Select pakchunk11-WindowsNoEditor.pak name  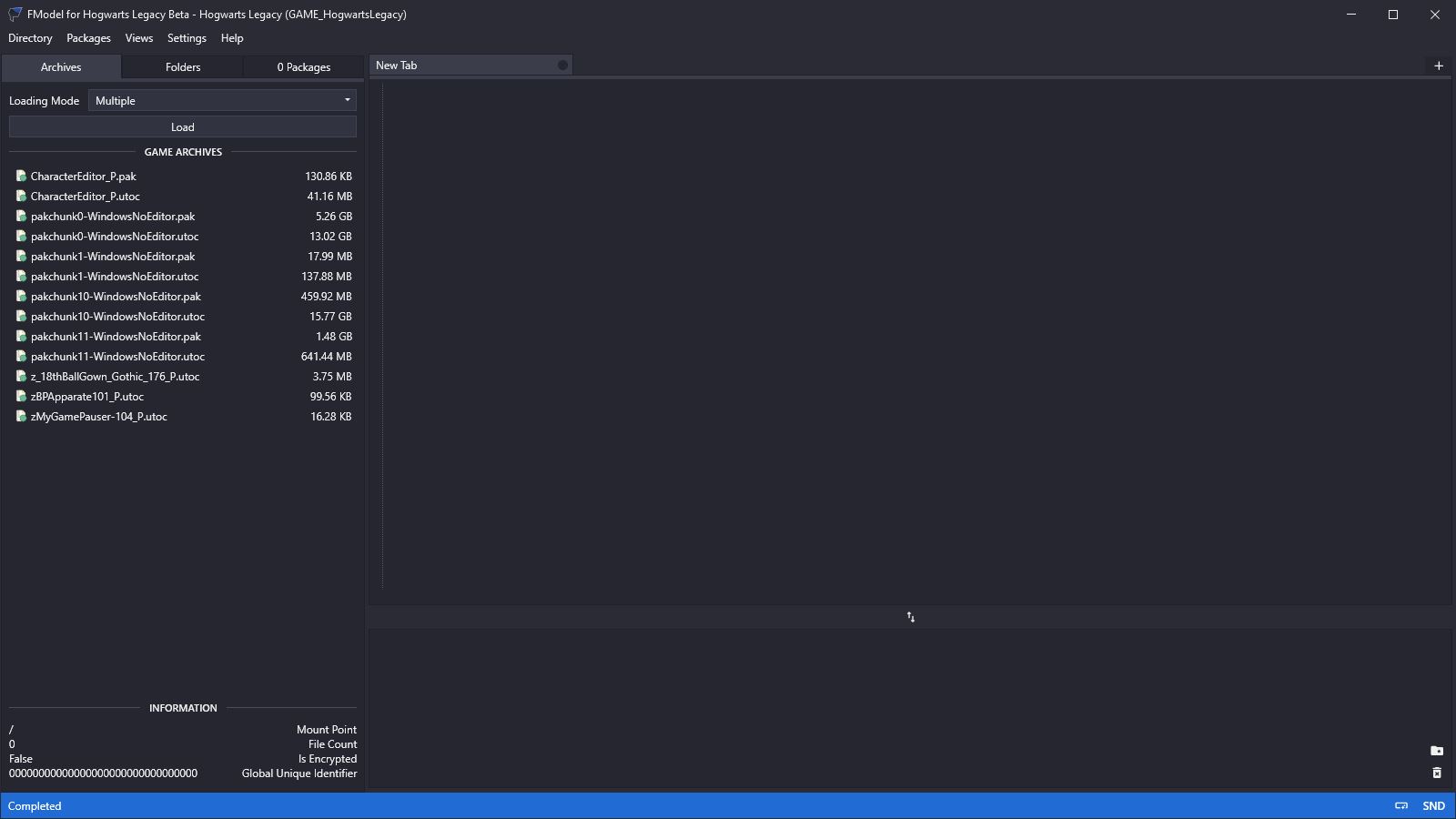point(116,337)
